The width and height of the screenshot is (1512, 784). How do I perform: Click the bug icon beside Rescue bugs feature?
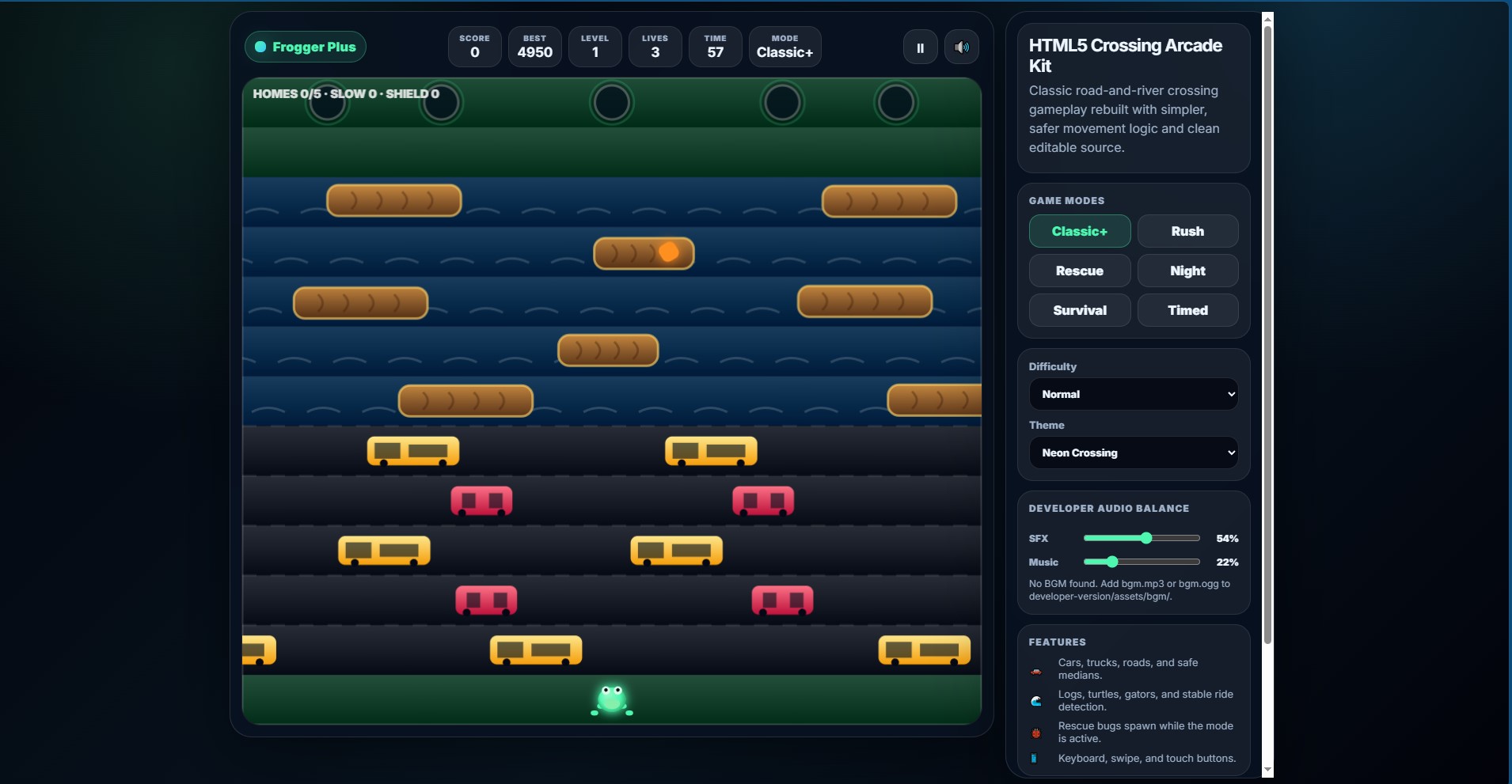click(1035, 733)
